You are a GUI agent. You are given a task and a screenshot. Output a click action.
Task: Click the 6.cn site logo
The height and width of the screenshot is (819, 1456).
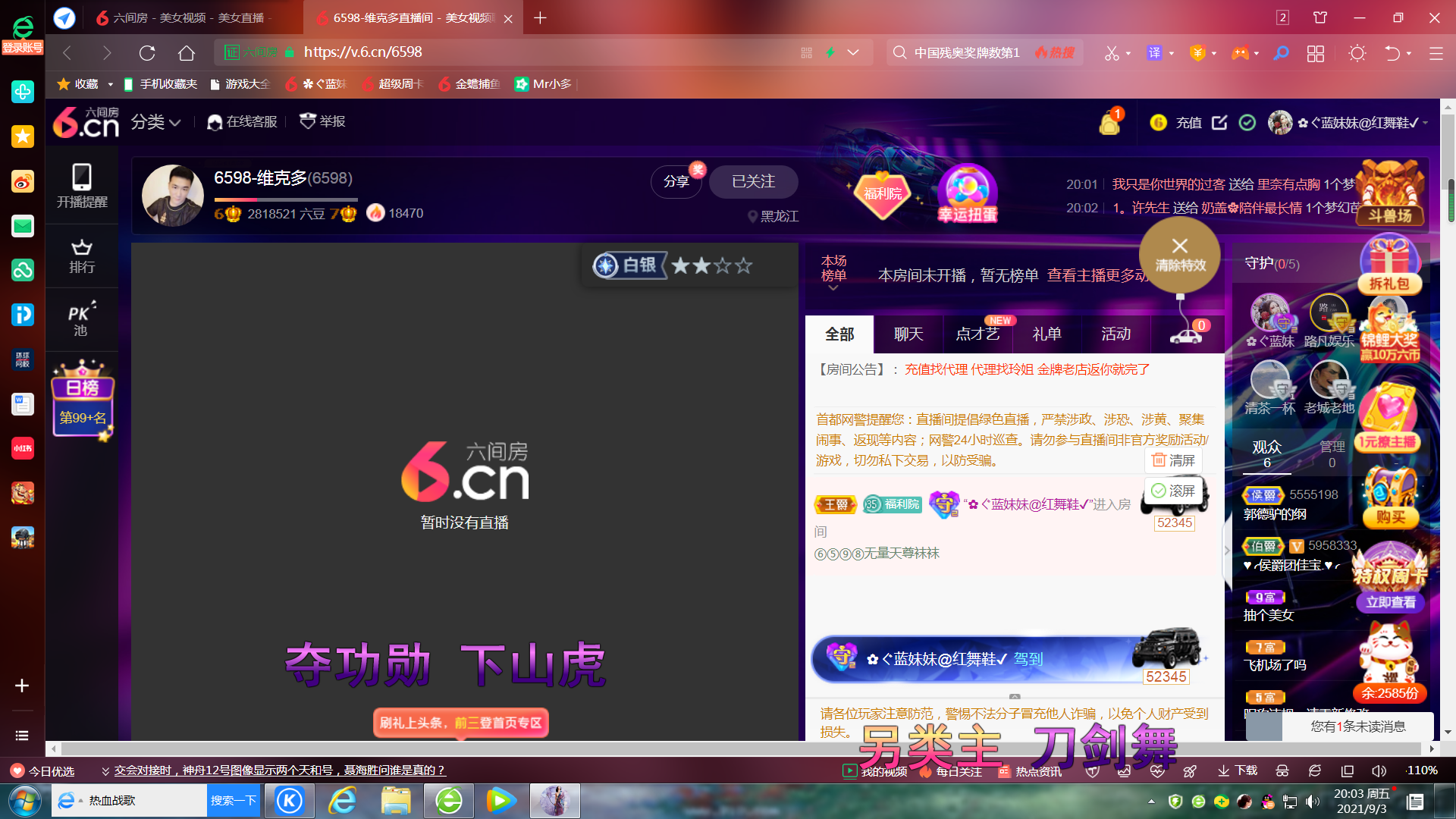pos(86,123)
